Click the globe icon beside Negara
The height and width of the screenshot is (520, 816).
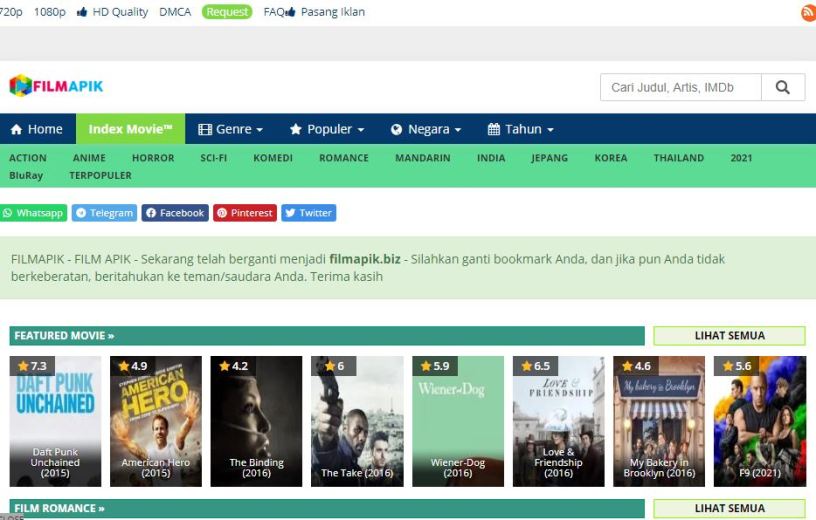(x=397, y=129)
